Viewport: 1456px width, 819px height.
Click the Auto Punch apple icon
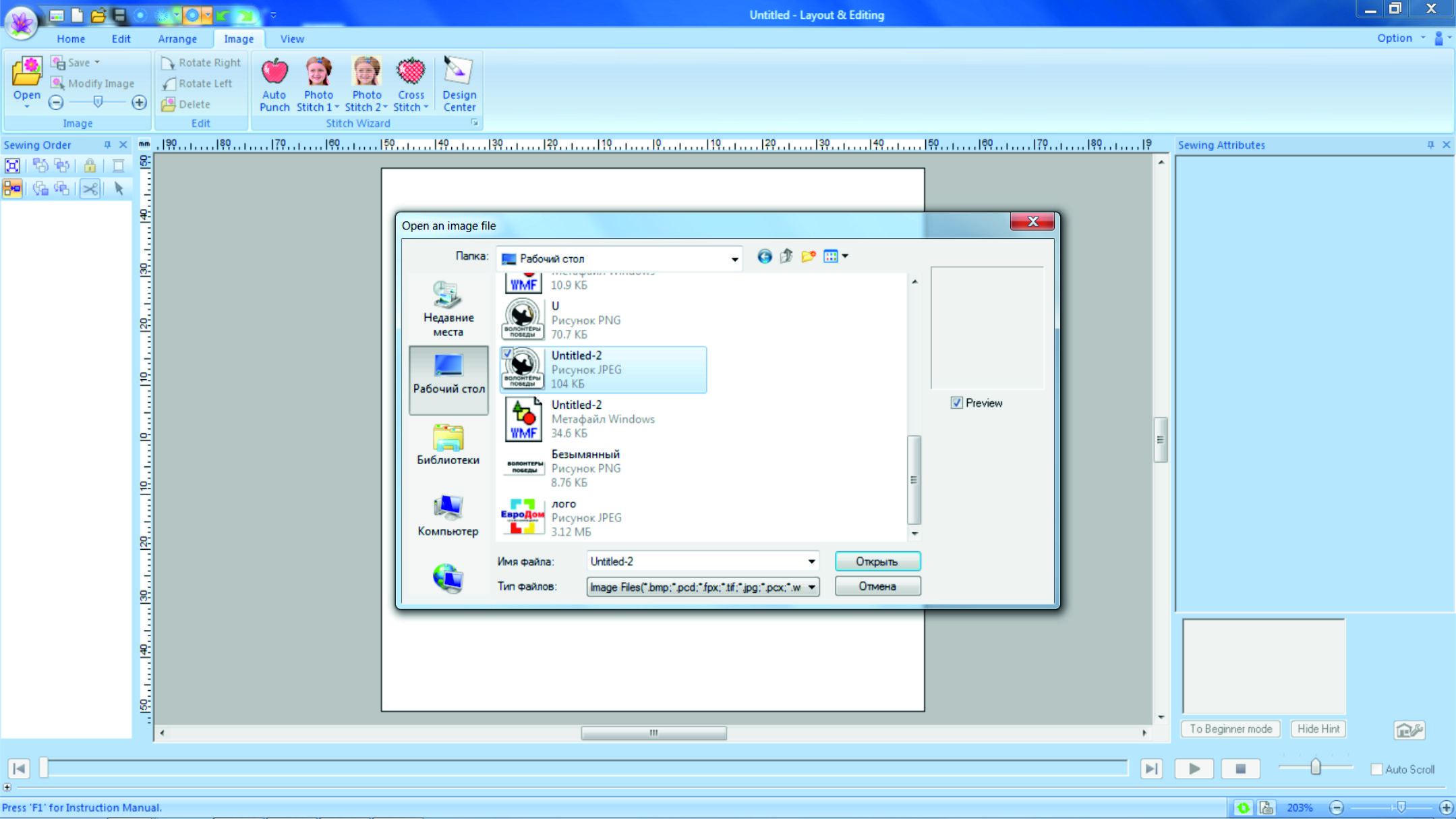(274, 72)
